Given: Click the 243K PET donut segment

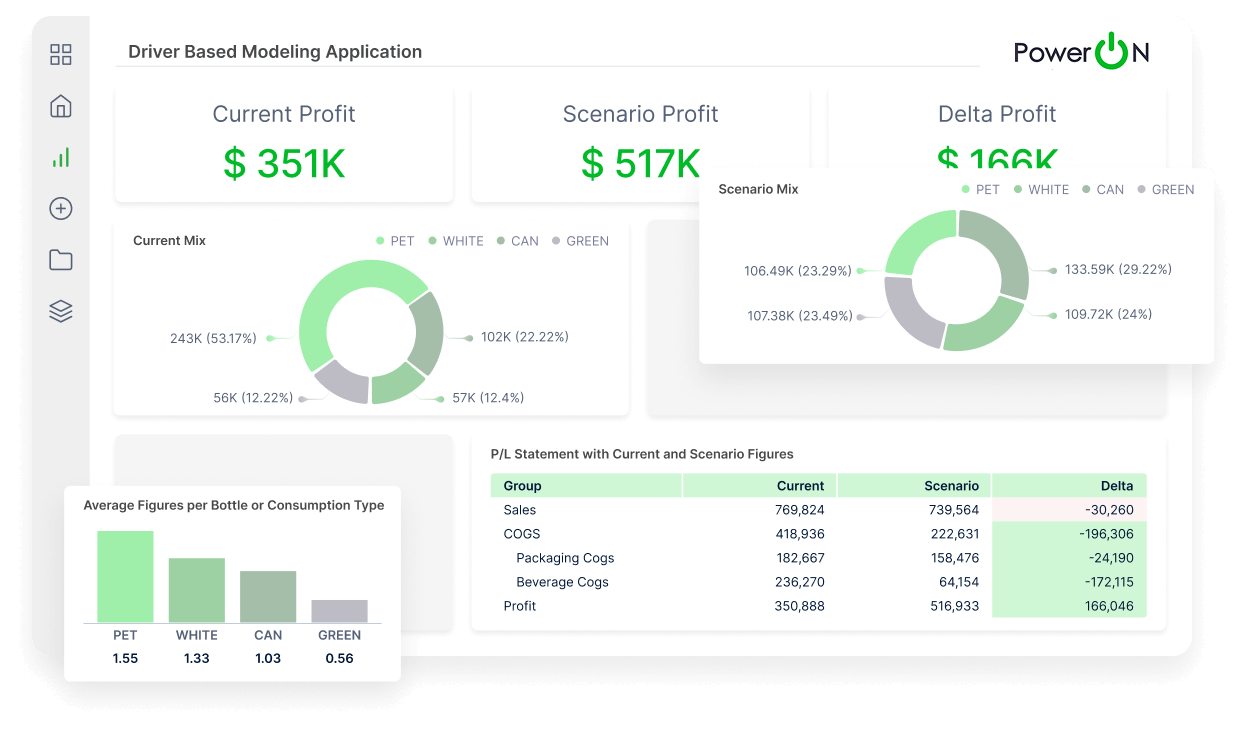Looking at the screenshot, I should (330, 315).
